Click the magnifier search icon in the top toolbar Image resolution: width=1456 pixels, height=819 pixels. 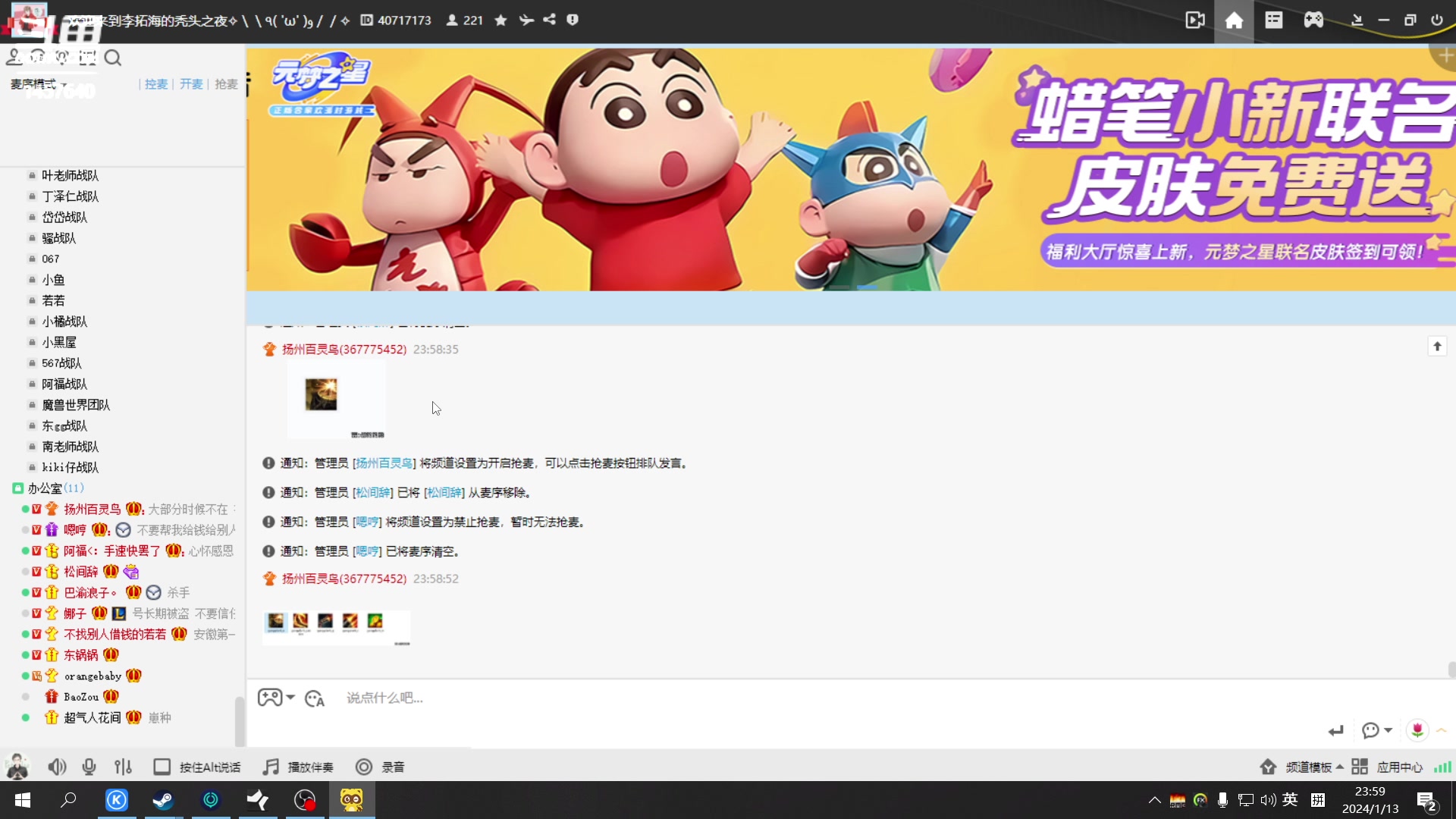(x=113, y=58)
